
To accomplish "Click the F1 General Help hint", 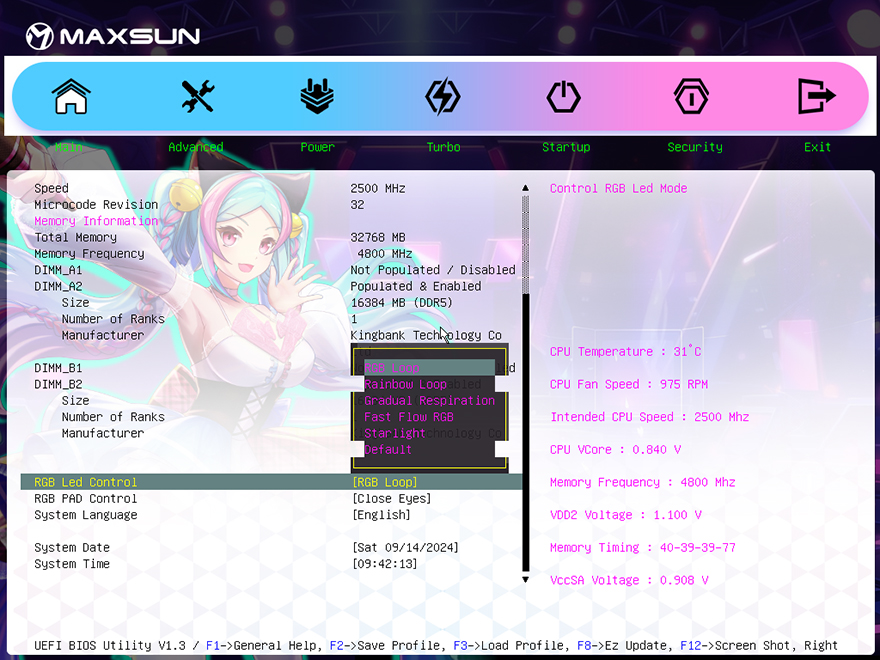I will point(264,645).
